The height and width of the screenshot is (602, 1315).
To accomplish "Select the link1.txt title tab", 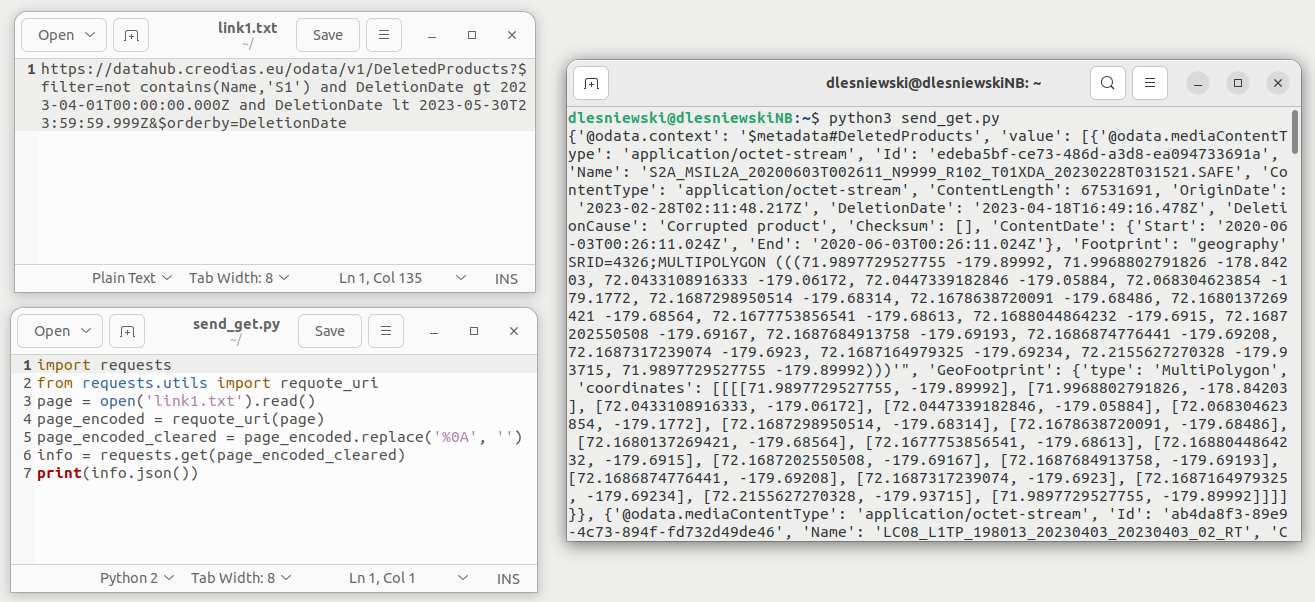I will tap(250, 27).
